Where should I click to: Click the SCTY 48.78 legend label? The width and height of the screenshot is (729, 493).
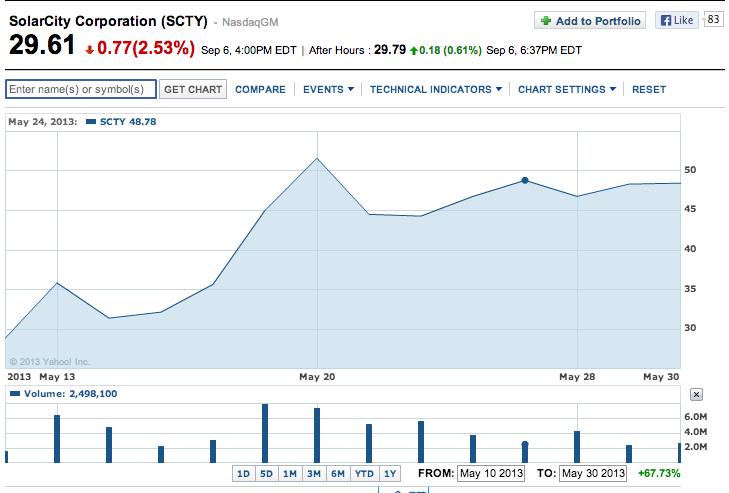pos(128,122)
